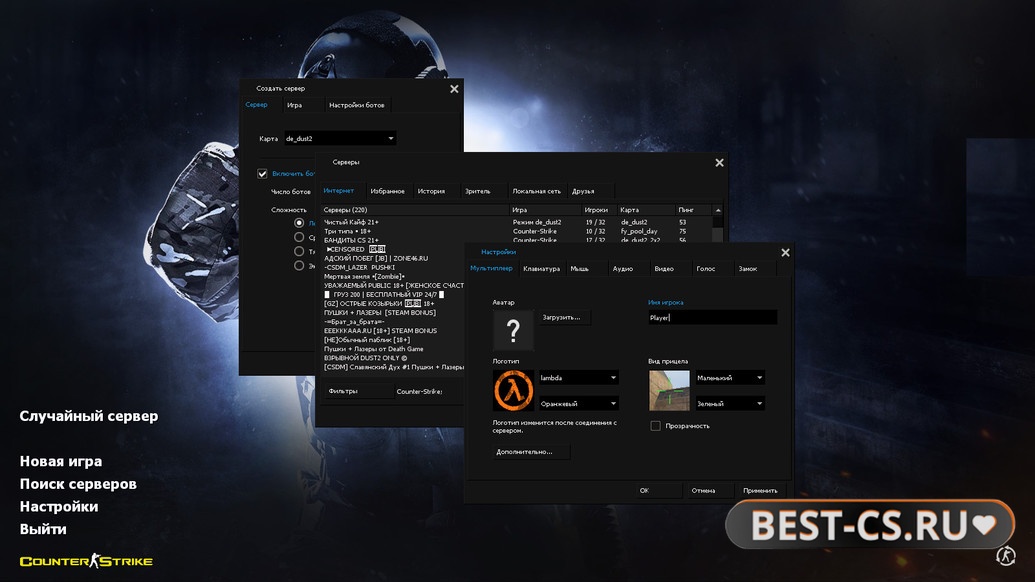Click the running-figure icon in the bottom-right corner
The width and height of the screenshot is (1035, 582).
pyautogui.click(x=1005, y=556)
